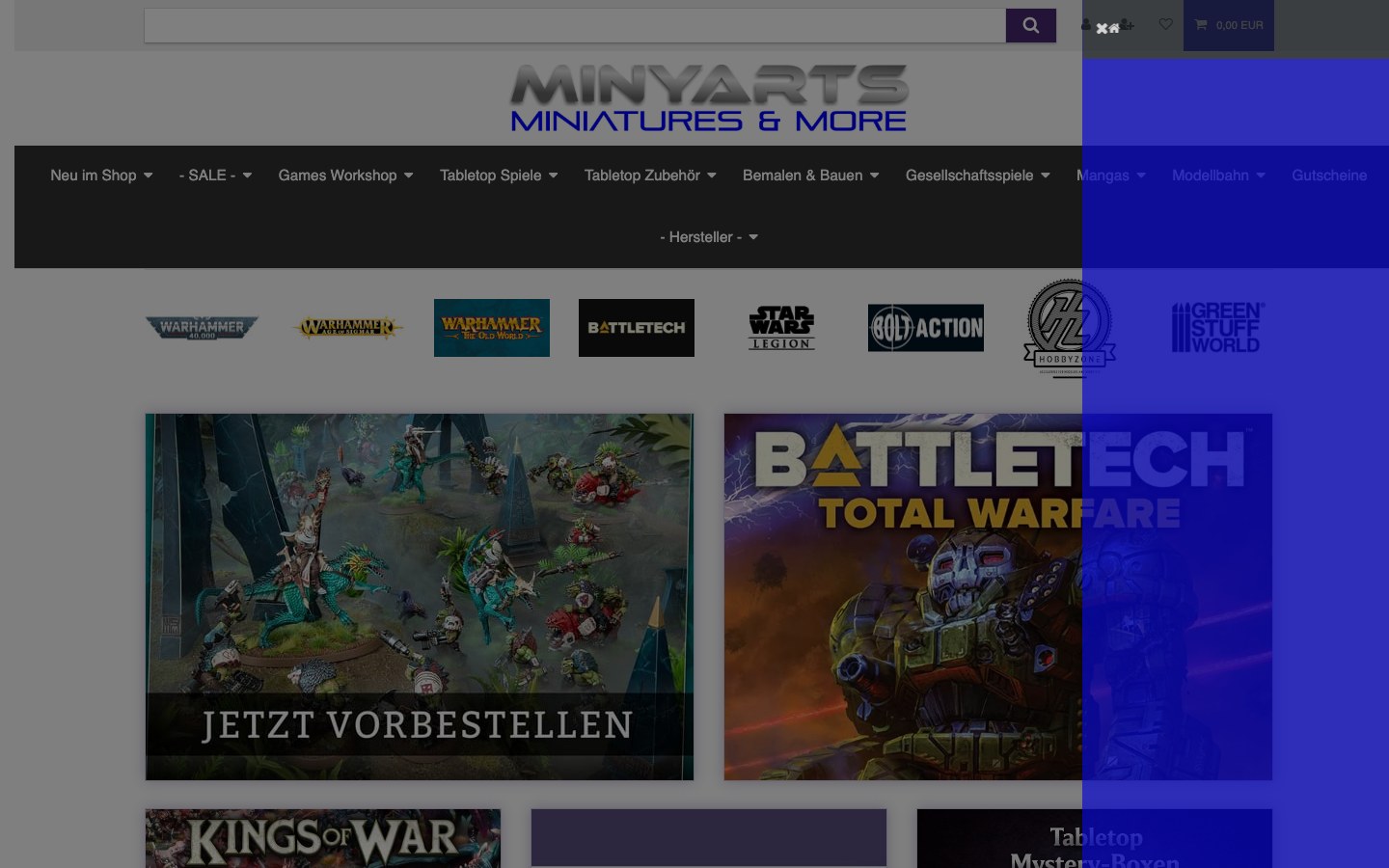Expand the Gesellschaftsspiele menu

click(x=977, y=176)
